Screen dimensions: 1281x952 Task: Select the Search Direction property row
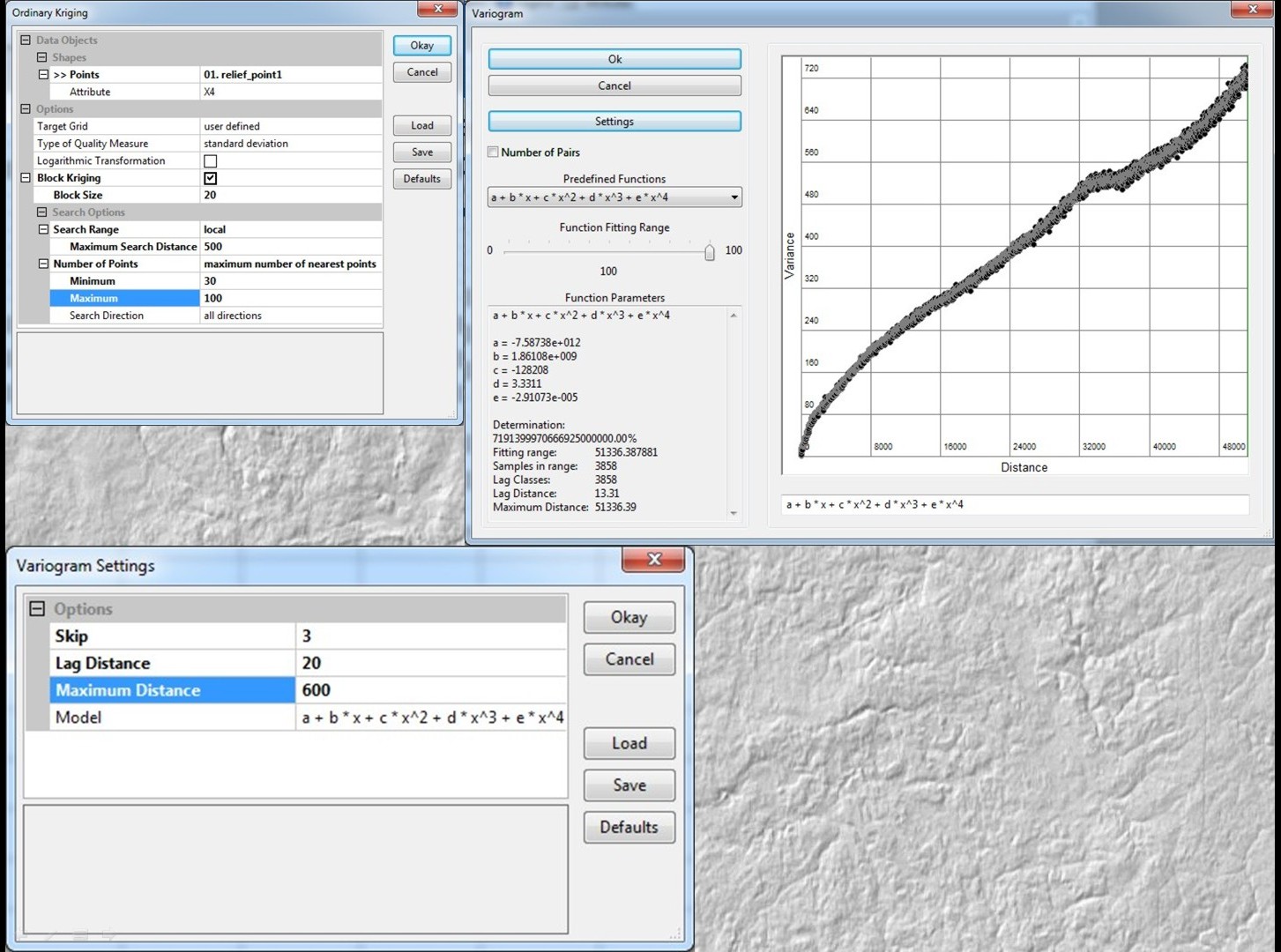click(x=107, y=316)
